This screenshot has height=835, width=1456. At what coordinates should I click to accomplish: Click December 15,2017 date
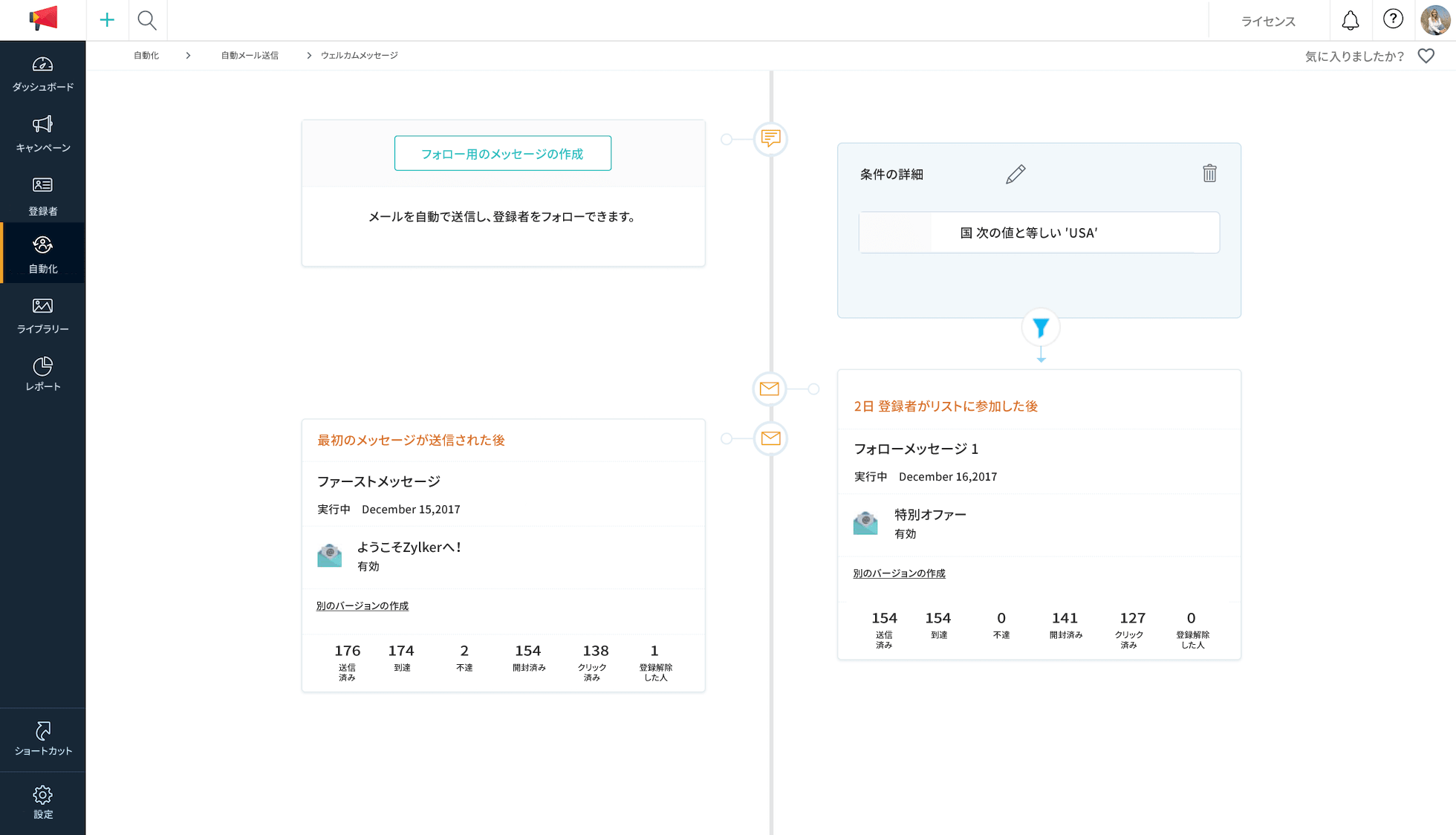[x=411, y=510]
